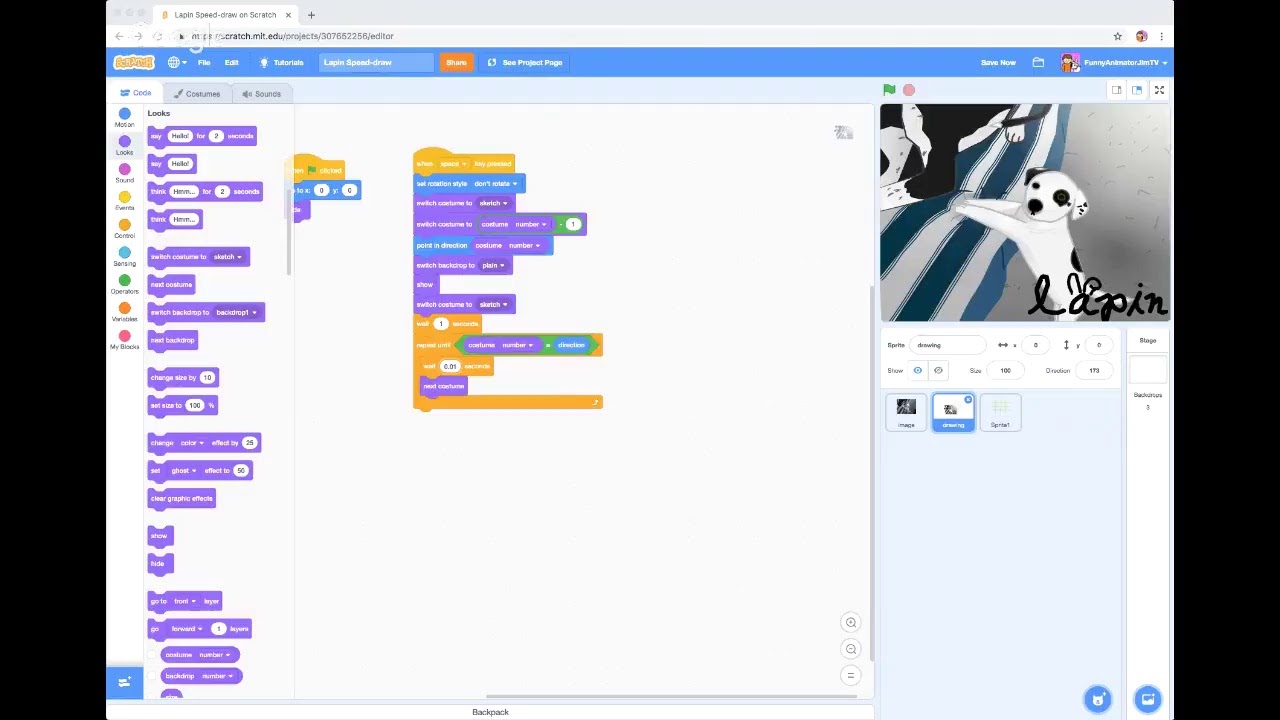
Task: Zoom in the scripts workspace
Action: [851, 622]
